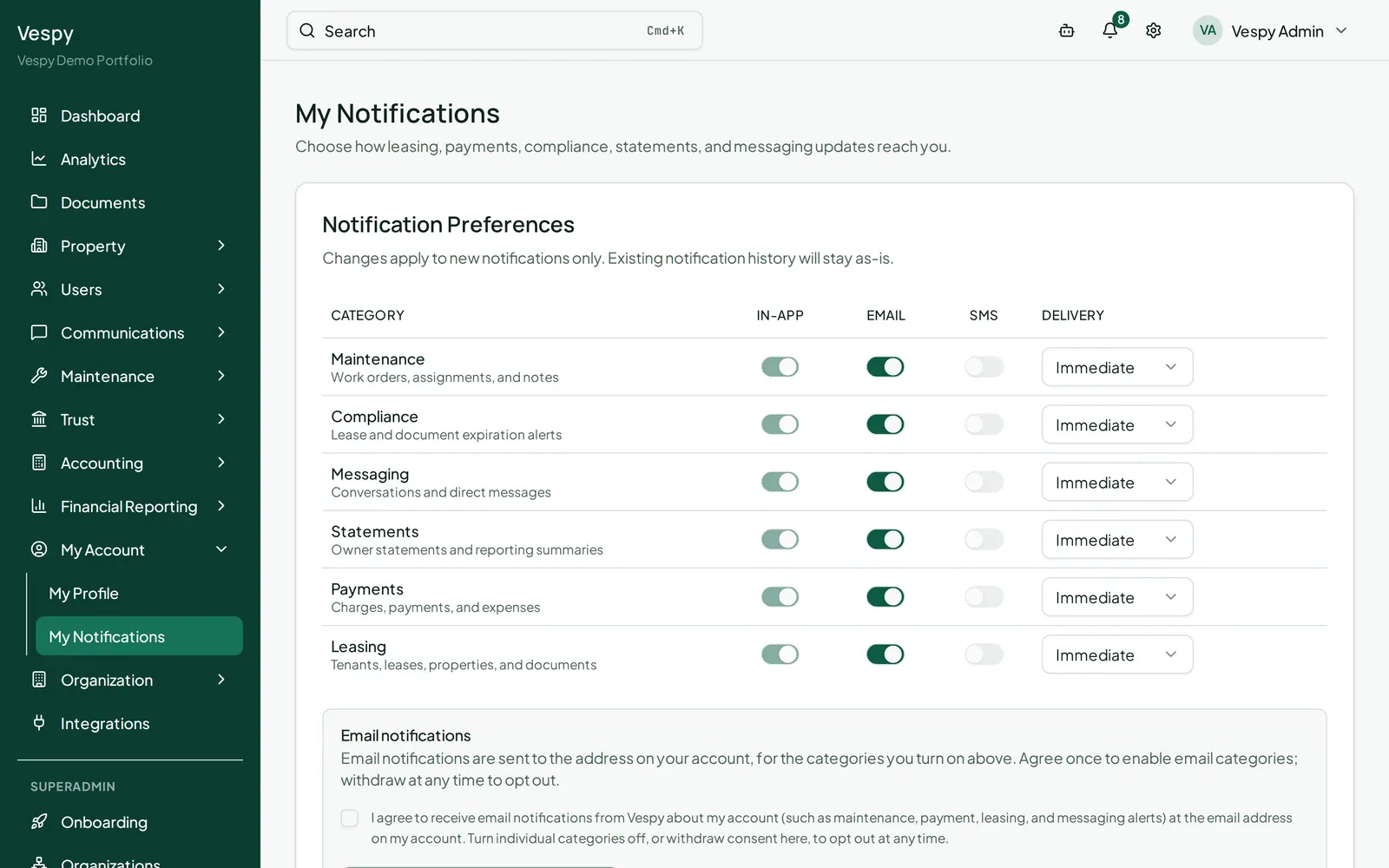Click the search magnifier icon
Screen dimensions: 1389x868
[307, 30]
